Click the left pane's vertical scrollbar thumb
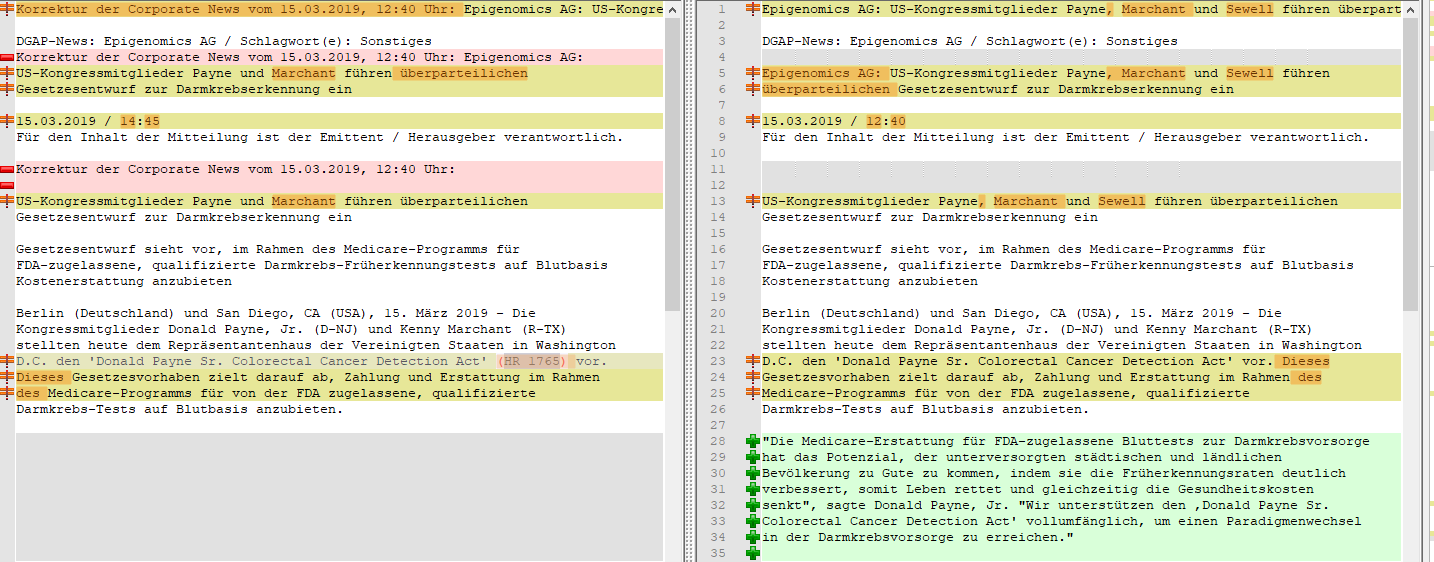This screenshot has width=1434, height=562. (672, 164)
